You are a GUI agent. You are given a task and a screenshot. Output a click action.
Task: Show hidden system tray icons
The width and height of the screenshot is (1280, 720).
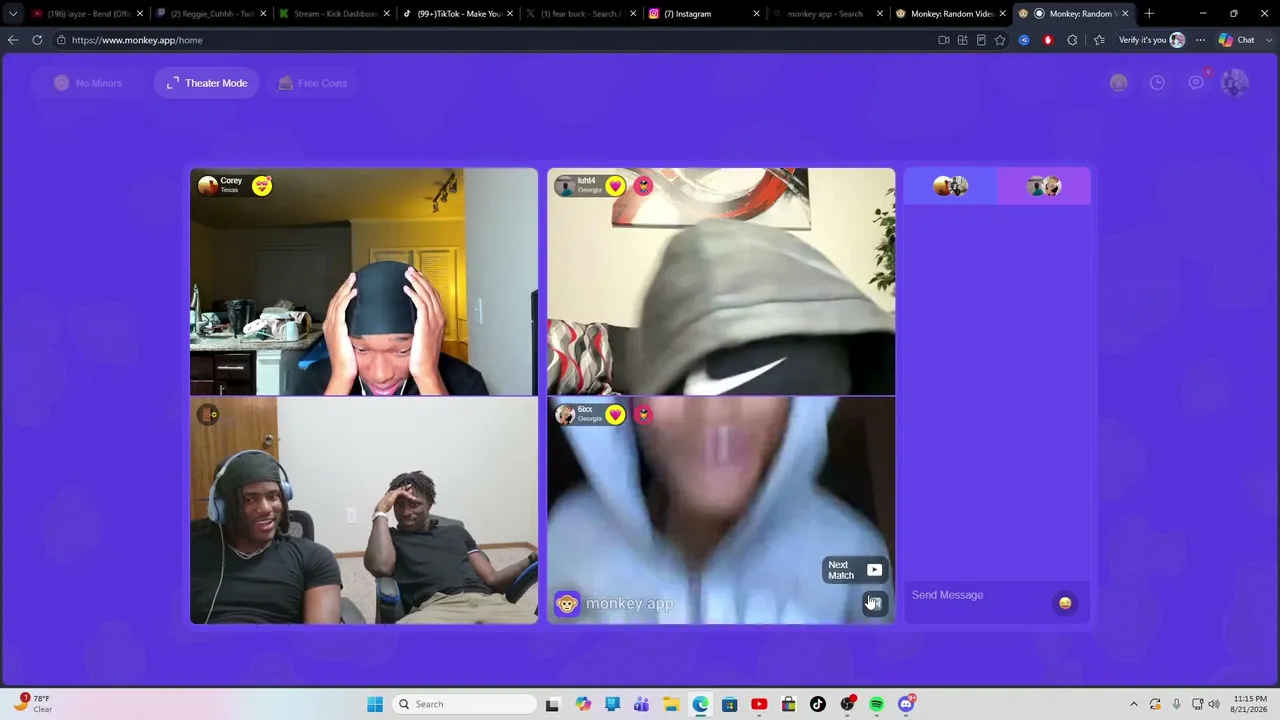[x=1133, y=704]
